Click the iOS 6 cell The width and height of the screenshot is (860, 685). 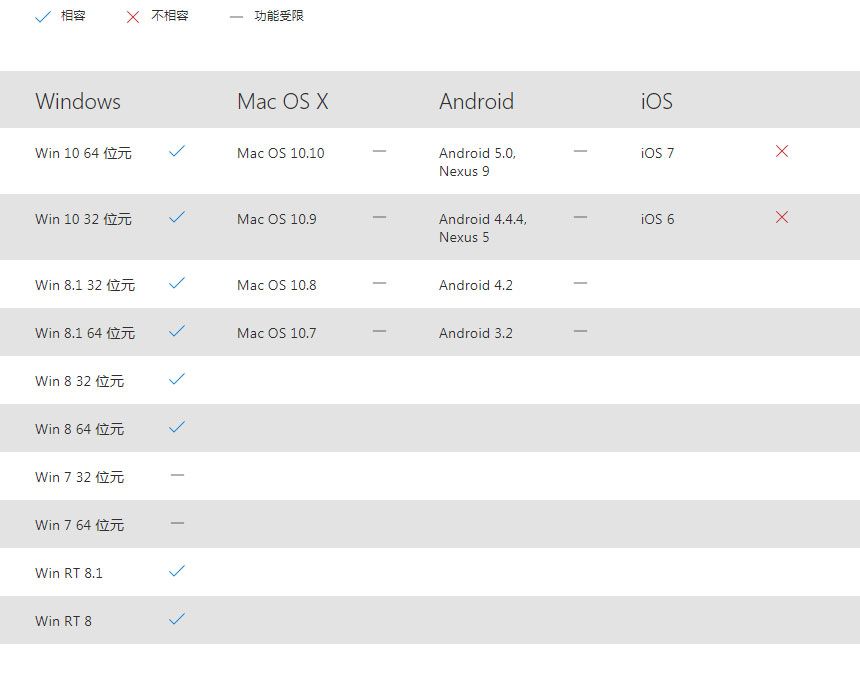coord(657,219)
